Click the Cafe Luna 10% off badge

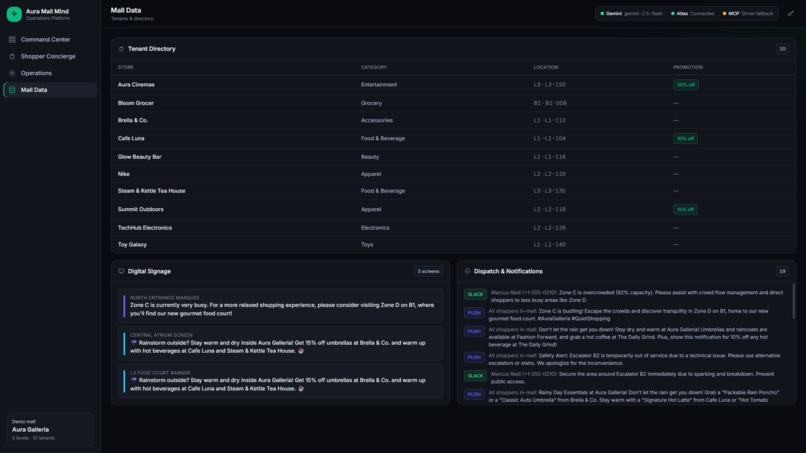(685, 138)
